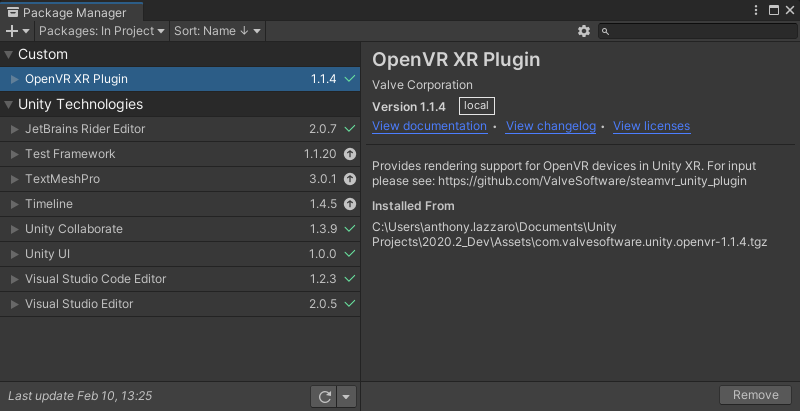
Task: Click the add package plus icon
Action: coord(12,31)
